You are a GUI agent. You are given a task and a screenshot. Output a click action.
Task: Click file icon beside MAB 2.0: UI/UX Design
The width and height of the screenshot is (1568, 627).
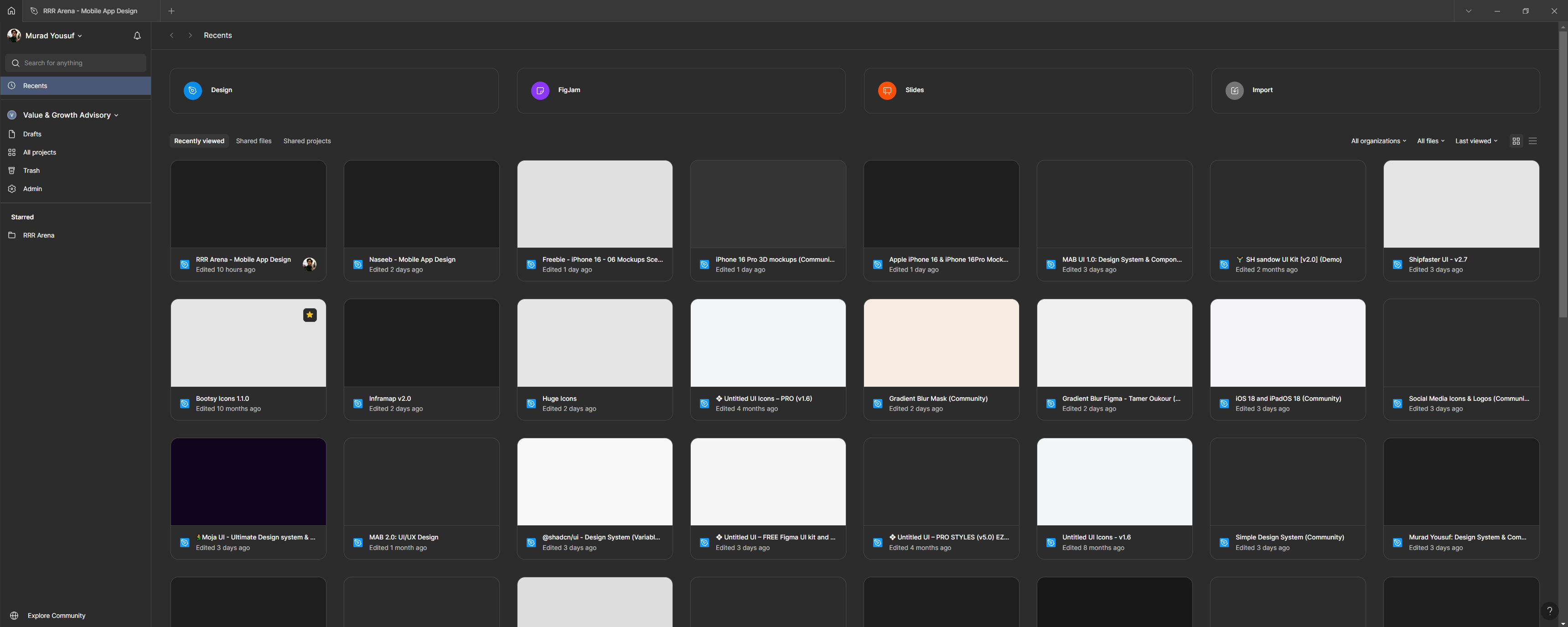click(x=358, y=542)
